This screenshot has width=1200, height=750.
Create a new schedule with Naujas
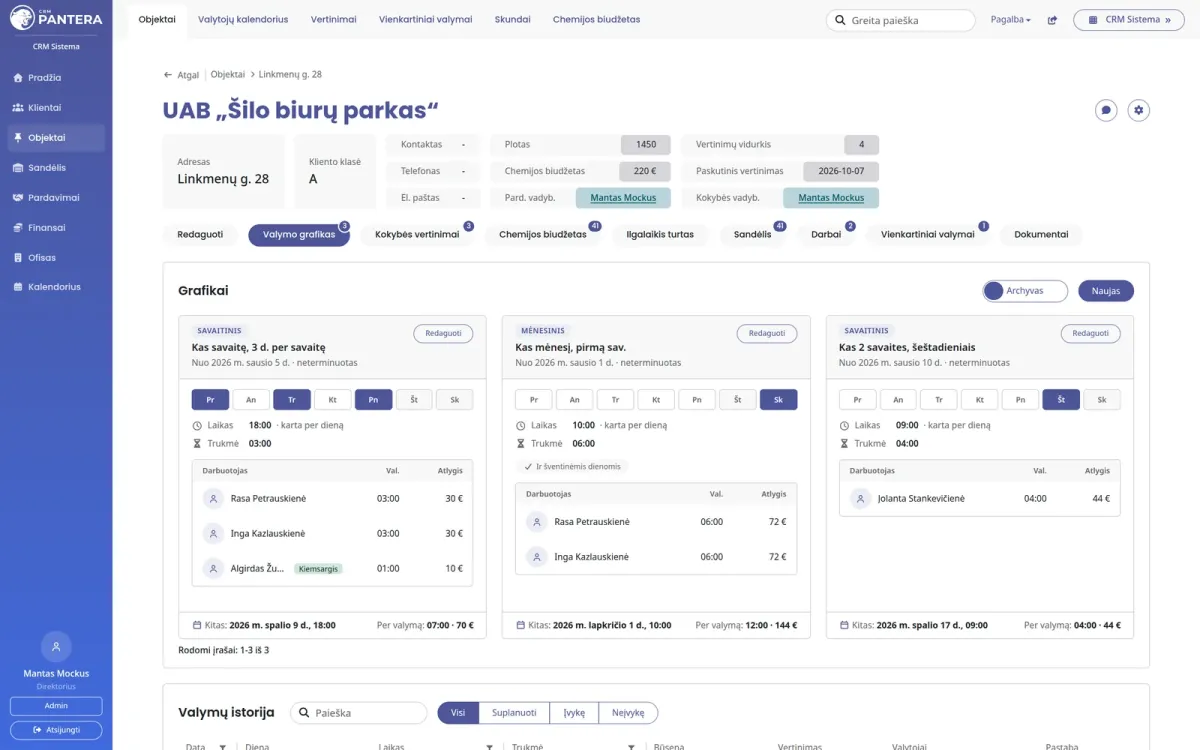1106,291
